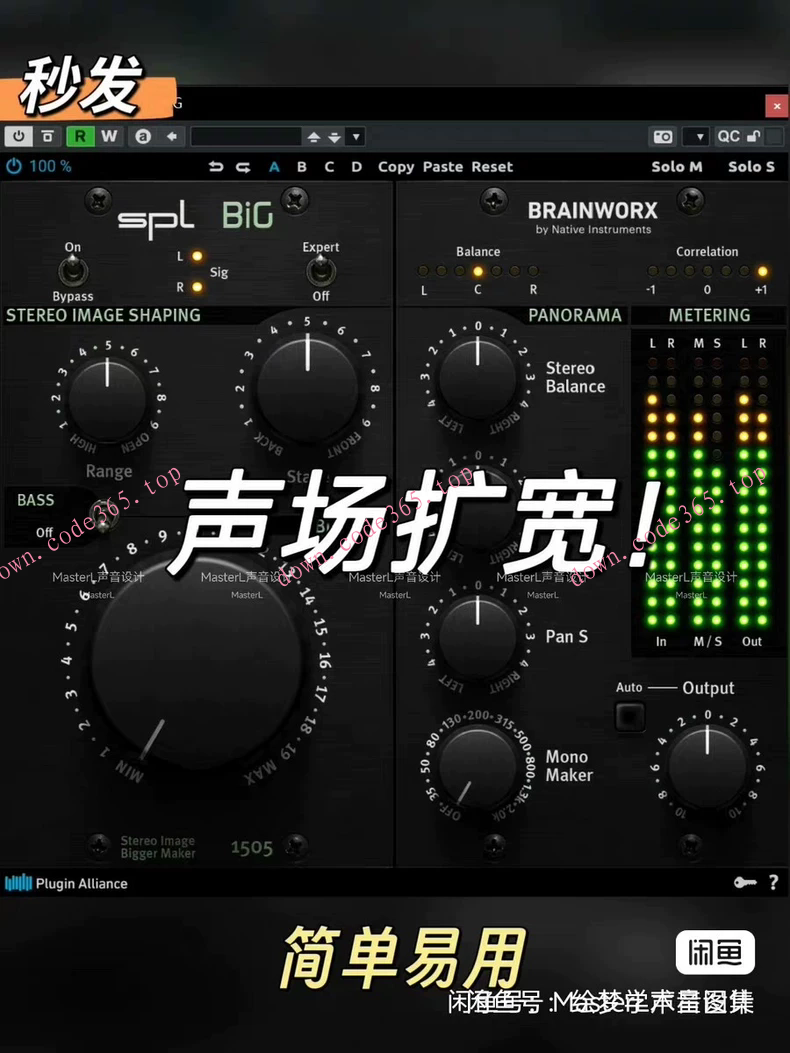Flip the On/Bypass toggle switch
The image size is (790, 1053).
click(x=73, y=272)
